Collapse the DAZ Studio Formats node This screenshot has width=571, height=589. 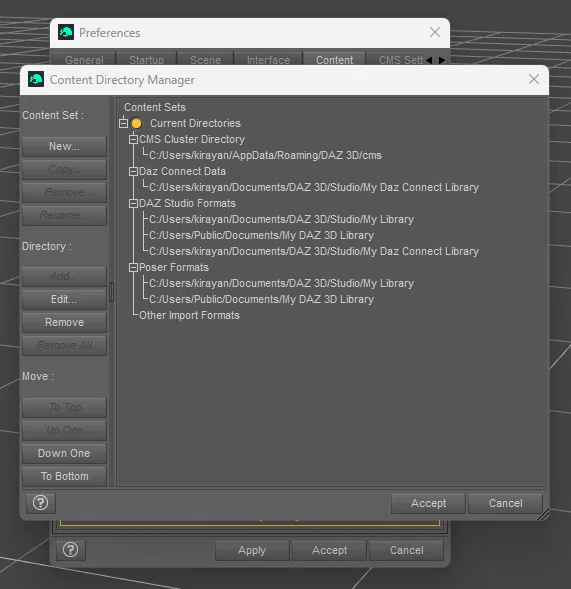[x=133, y=203]
